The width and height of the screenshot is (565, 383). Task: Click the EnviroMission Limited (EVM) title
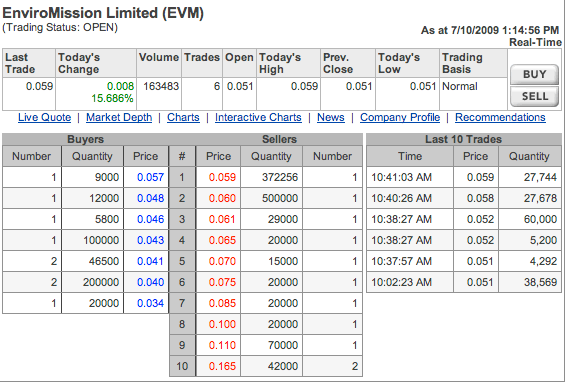(103, 13)
